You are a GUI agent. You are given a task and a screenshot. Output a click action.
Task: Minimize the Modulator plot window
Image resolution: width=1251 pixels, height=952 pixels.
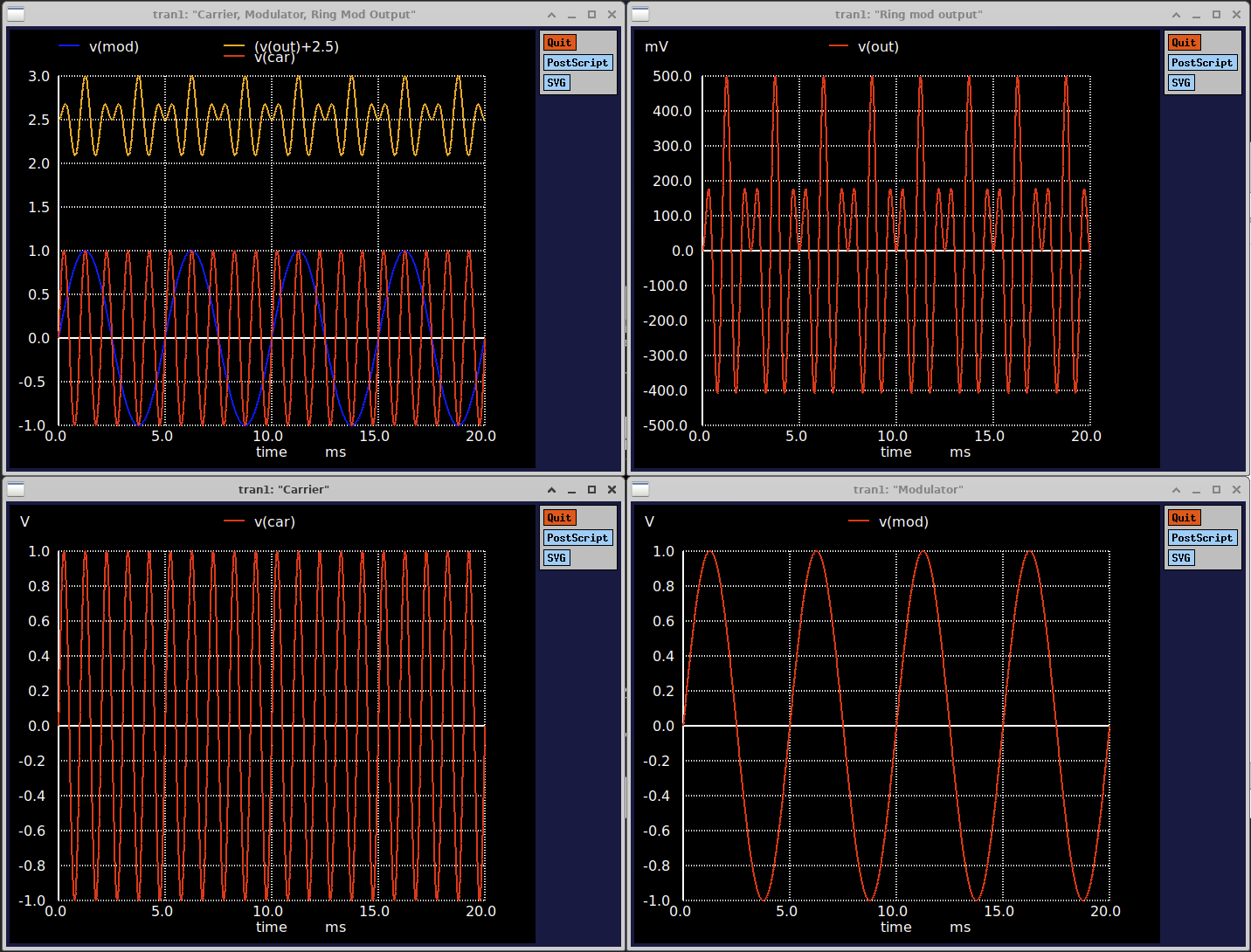pos(1196,490)
